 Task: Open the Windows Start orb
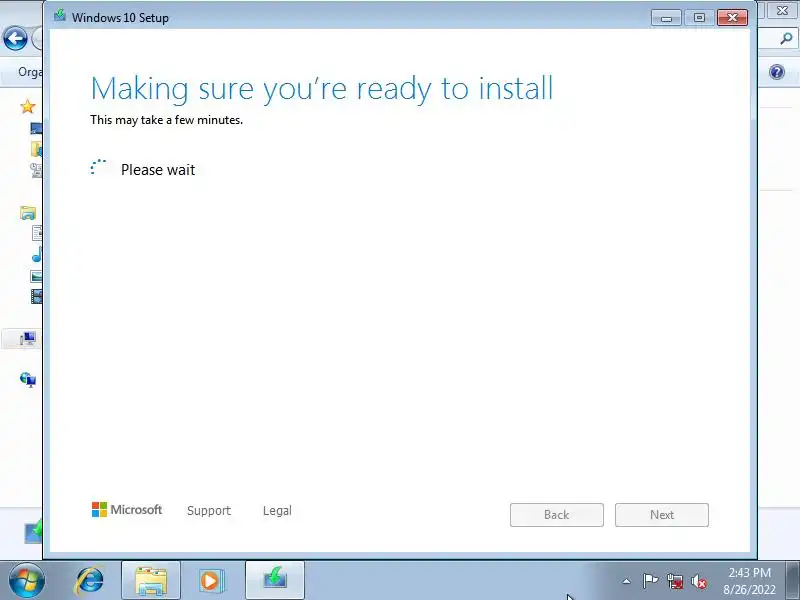27,581
